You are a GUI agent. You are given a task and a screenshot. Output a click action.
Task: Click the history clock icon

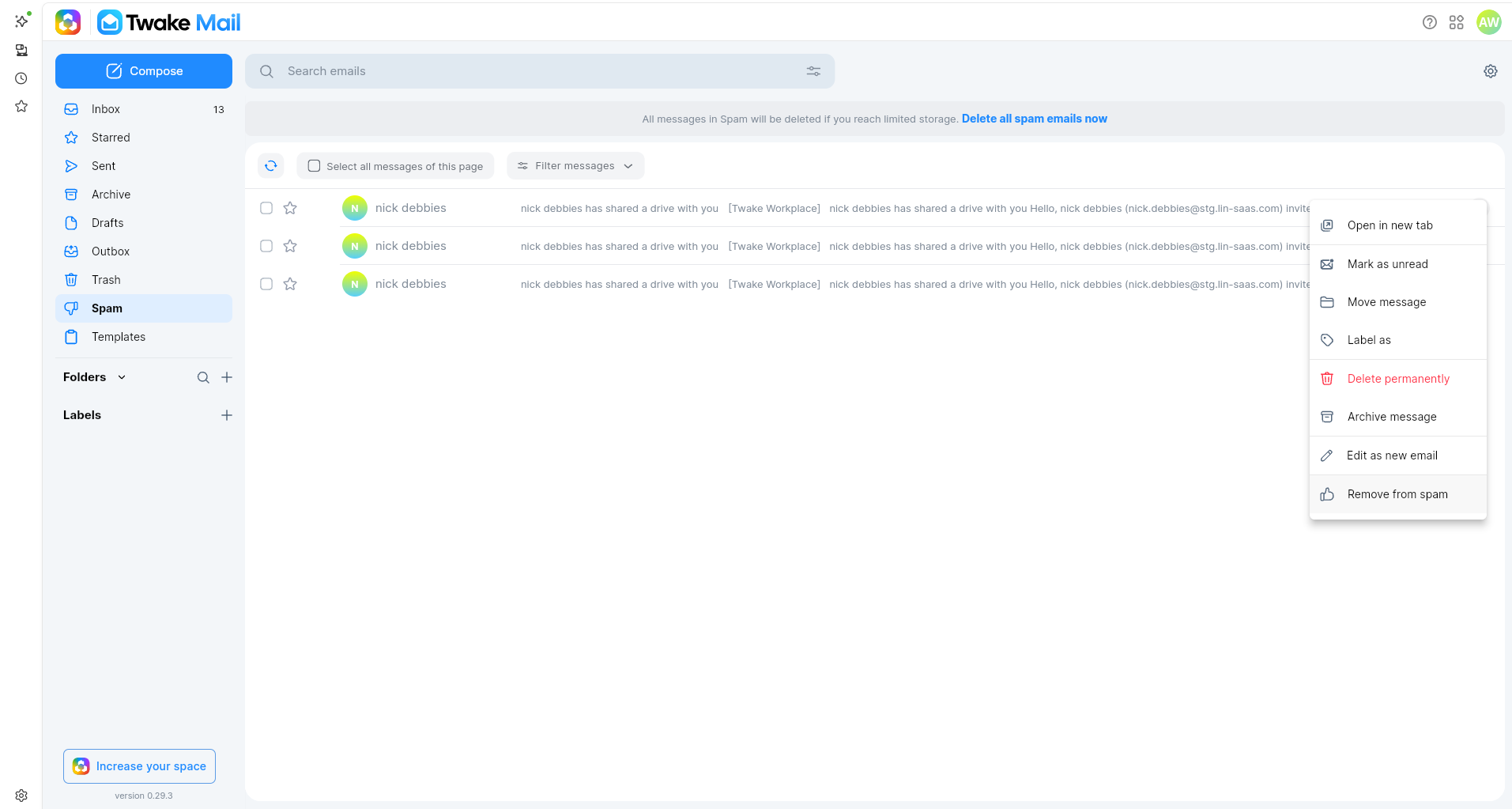21,78
